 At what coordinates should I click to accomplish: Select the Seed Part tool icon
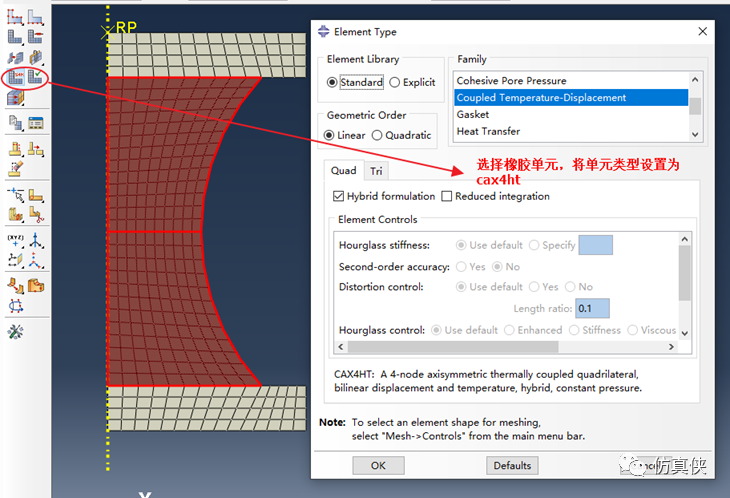(x=15, y=18)
